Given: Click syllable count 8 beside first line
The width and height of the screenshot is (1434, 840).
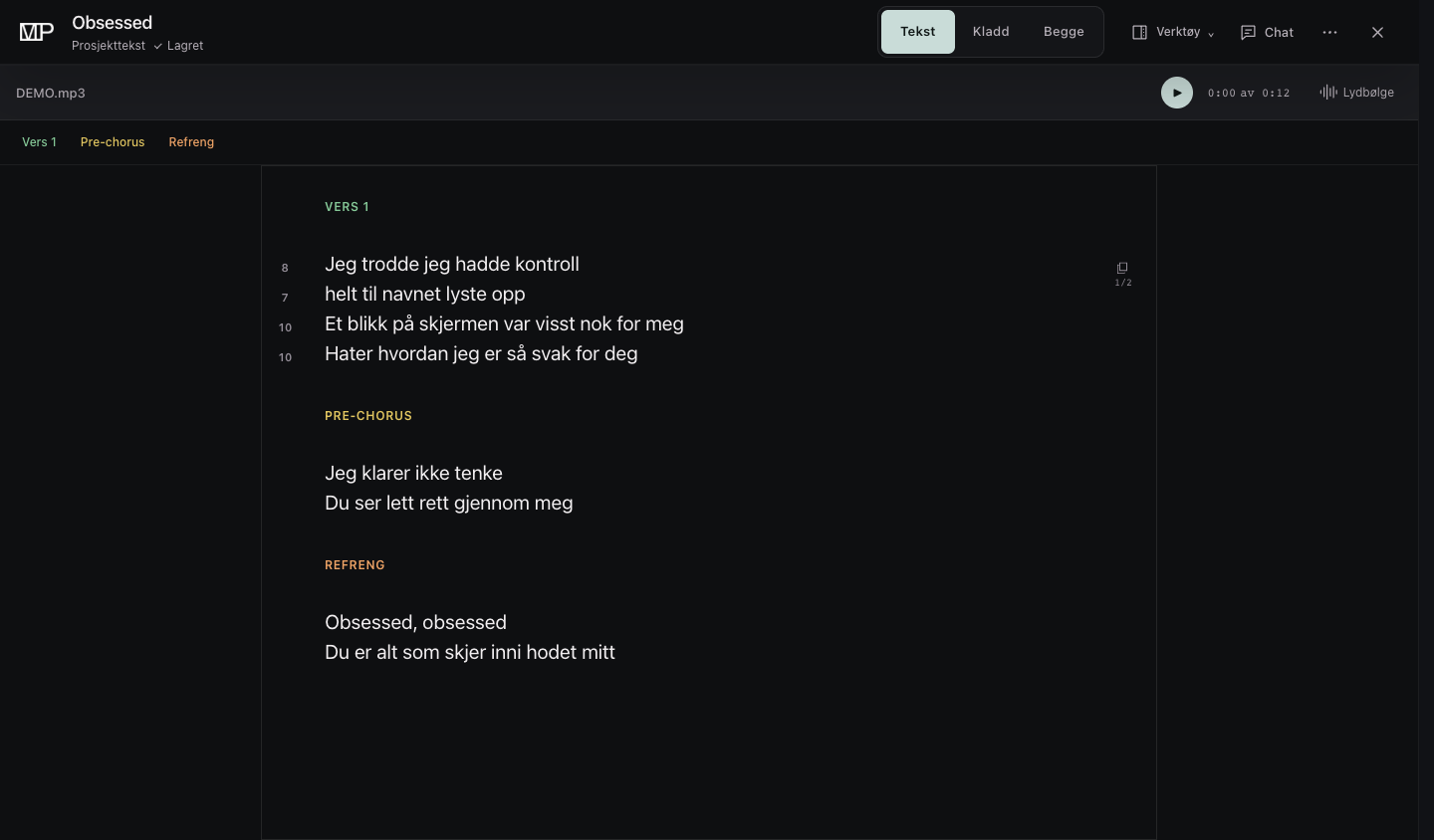Looking at the screenshot, I should click(285, 268).
